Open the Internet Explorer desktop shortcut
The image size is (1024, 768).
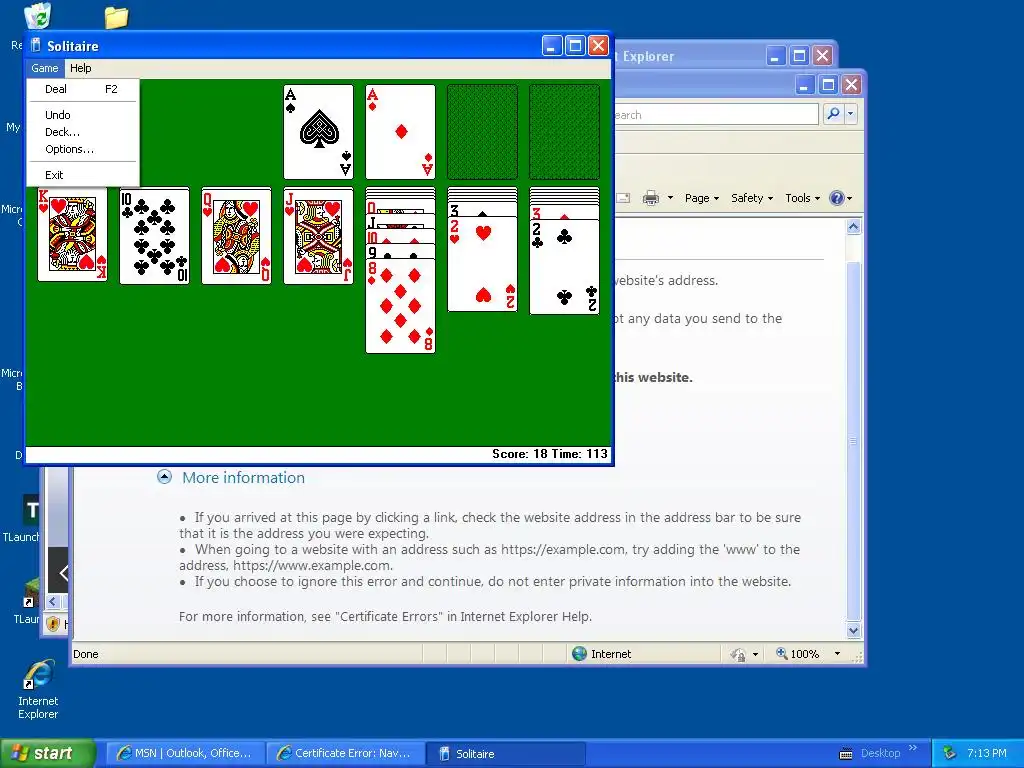[x=38, y=690]
